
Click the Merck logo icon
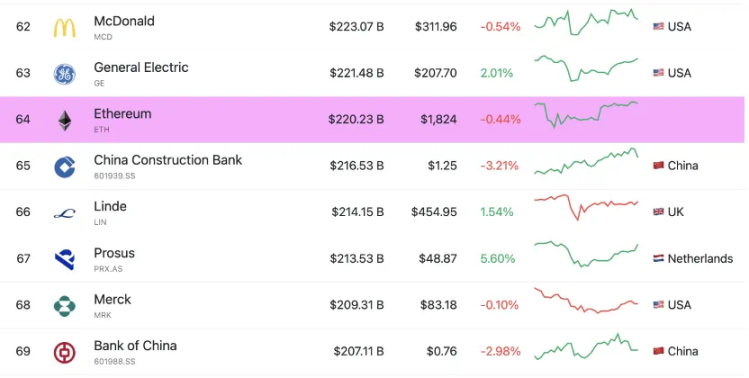(x=64, y=306)
